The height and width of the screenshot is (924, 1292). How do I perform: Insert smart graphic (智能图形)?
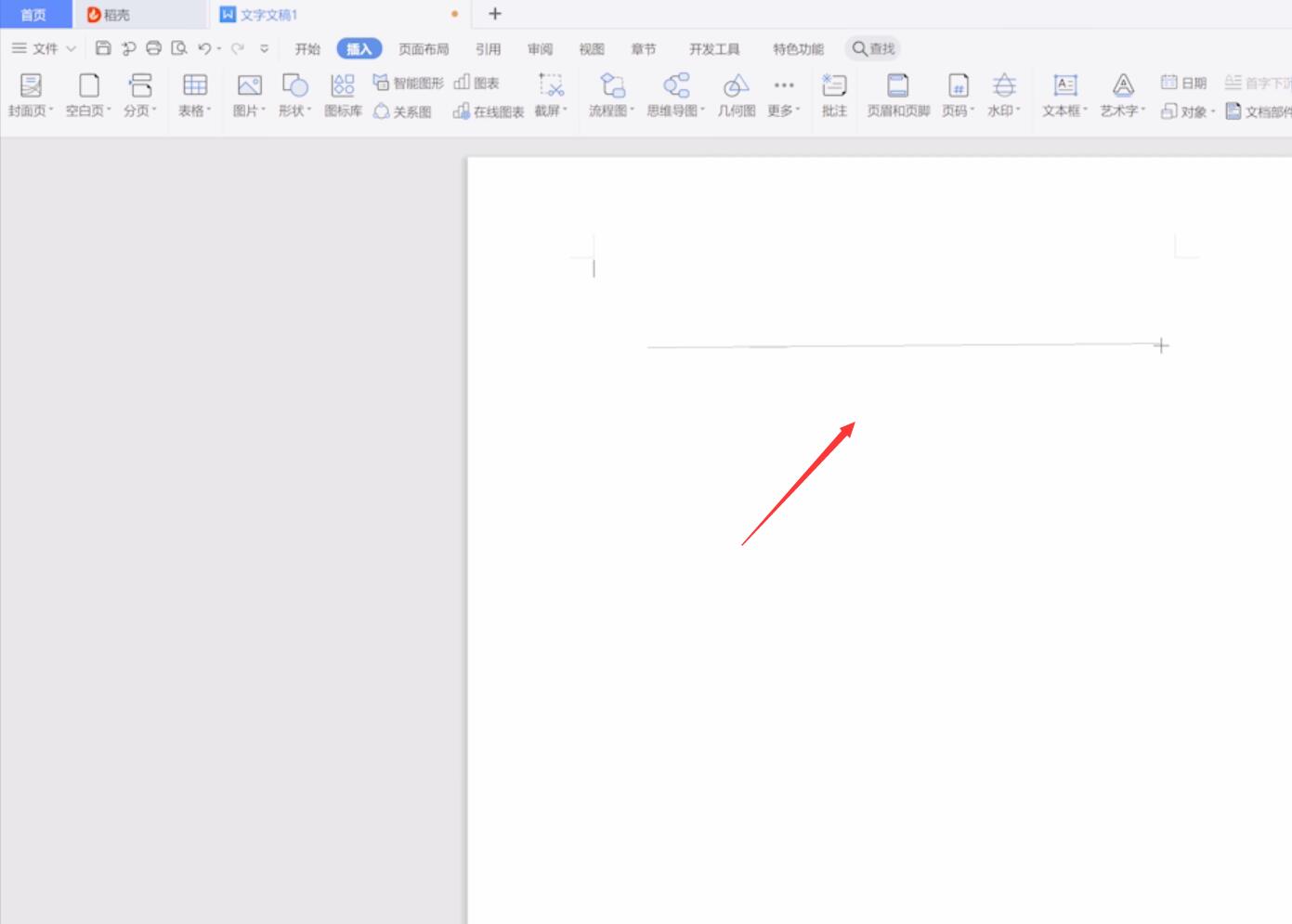coord(409,83)
